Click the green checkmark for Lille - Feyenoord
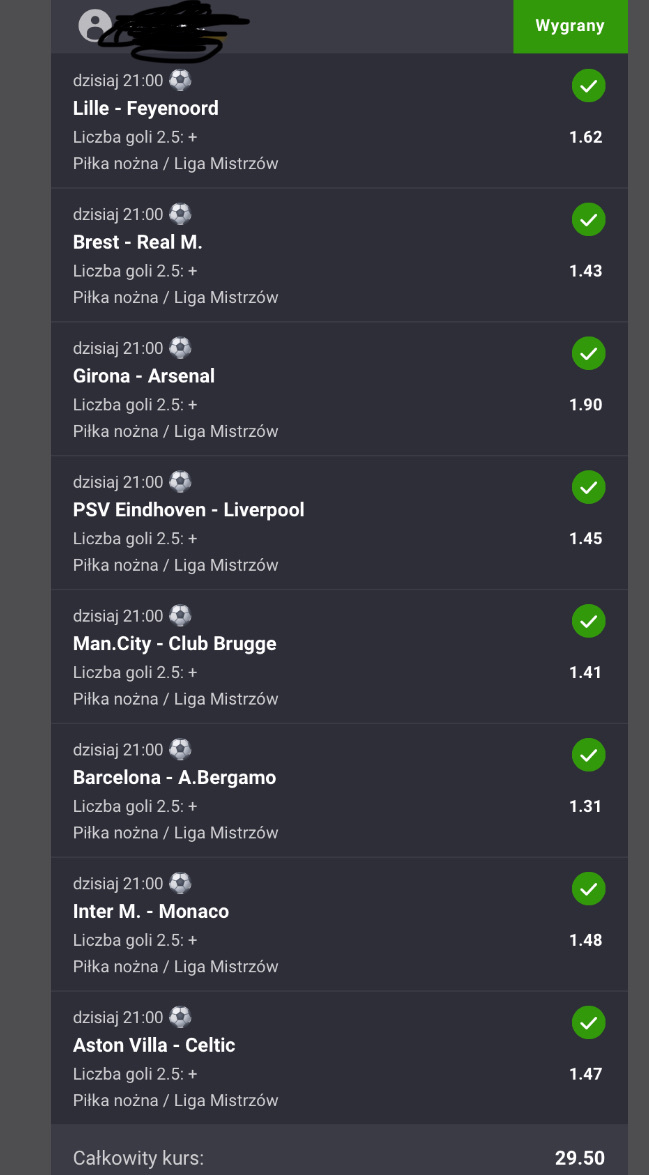649x1175 pixels. pyautogui.click(x=588, y=86)
